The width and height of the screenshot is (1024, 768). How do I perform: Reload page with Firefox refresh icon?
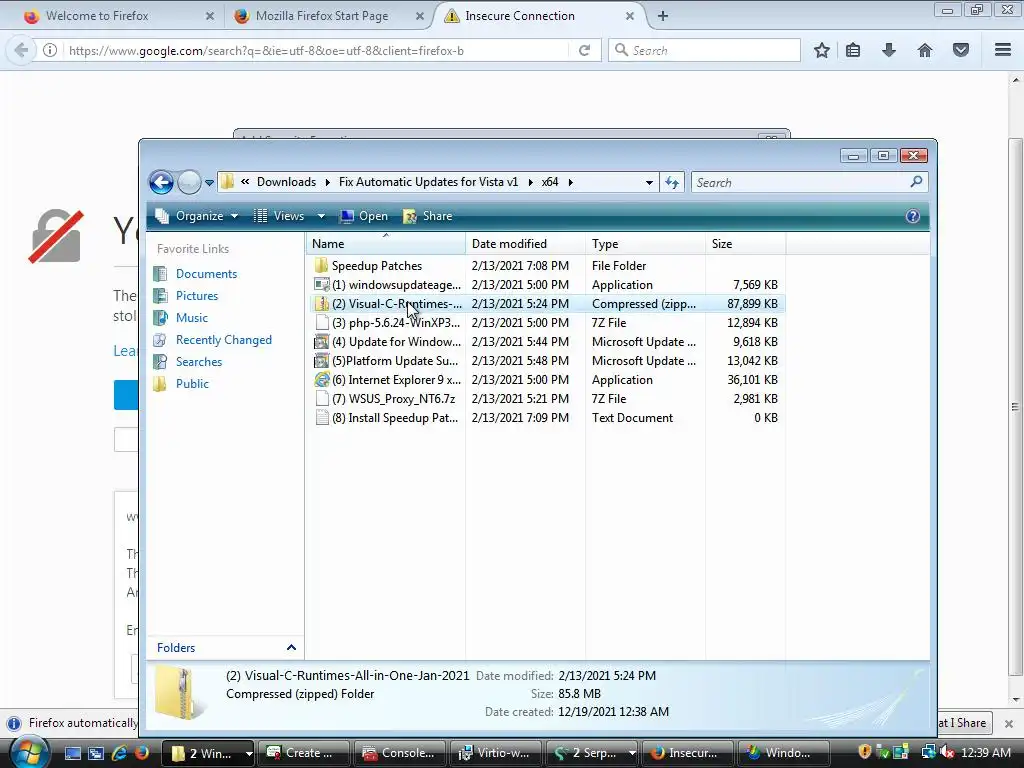pyautogui.click(x=584, y=50)
